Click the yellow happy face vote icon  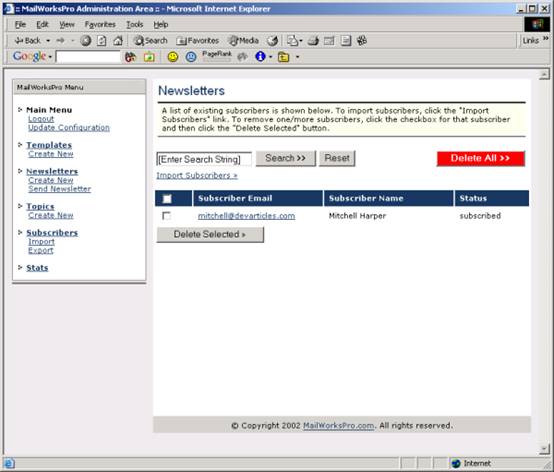tap(173, 57)
